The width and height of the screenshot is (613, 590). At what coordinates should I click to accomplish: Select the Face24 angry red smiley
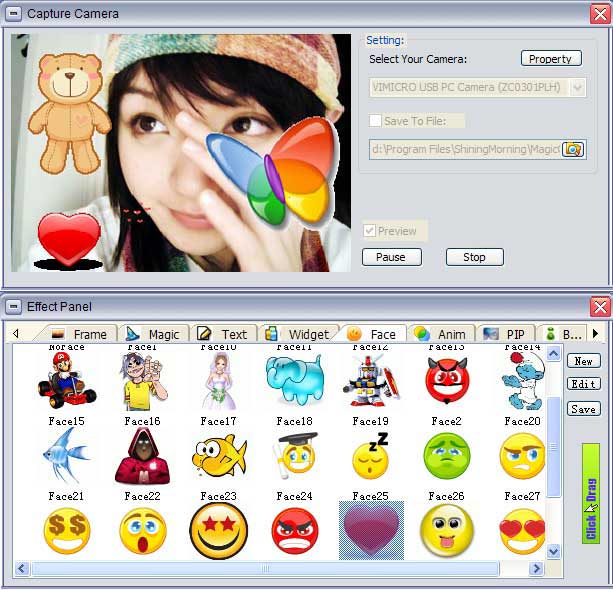(x=295, y=531)
